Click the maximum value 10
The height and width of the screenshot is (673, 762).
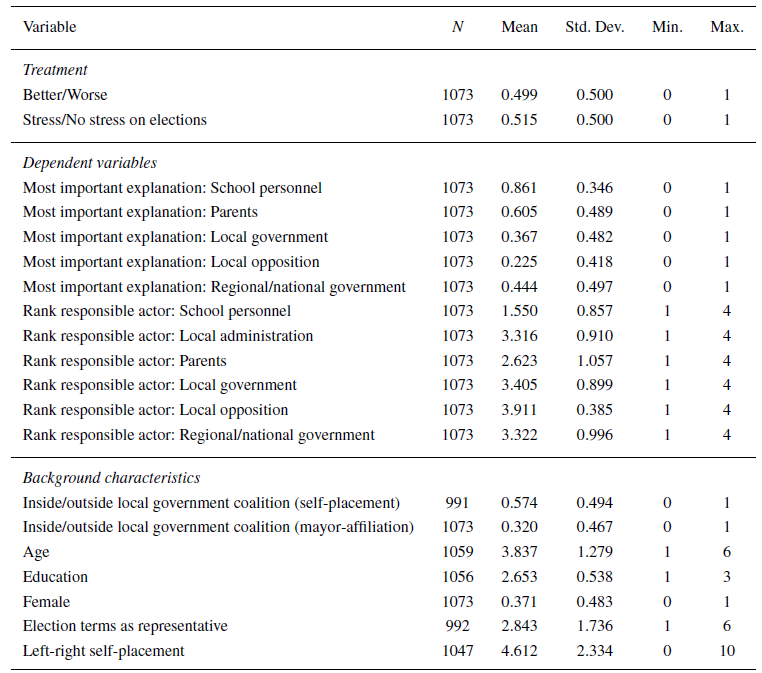(x=727, y=651)
